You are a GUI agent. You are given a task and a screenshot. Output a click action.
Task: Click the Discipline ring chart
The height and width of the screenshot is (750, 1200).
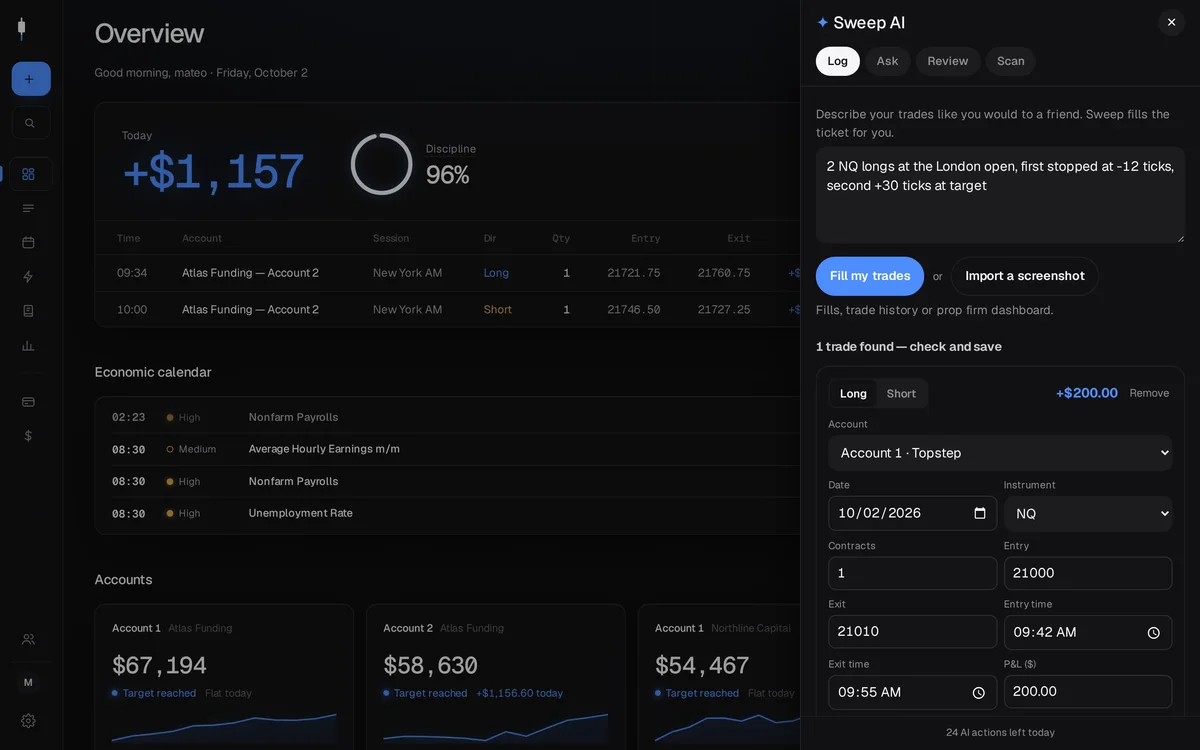pos(381,164)
